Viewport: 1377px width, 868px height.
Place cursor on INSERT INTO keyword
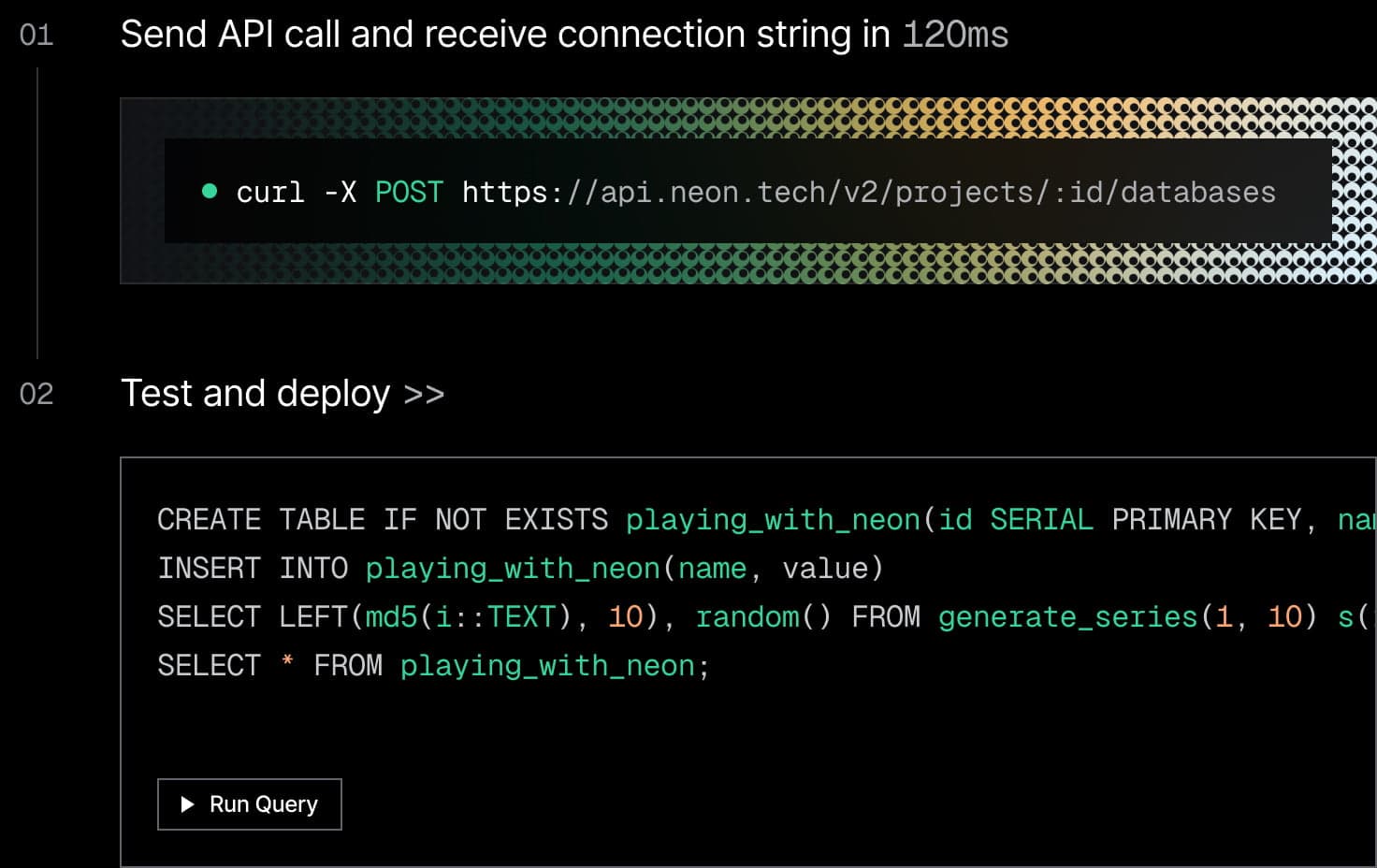[253, 569]
